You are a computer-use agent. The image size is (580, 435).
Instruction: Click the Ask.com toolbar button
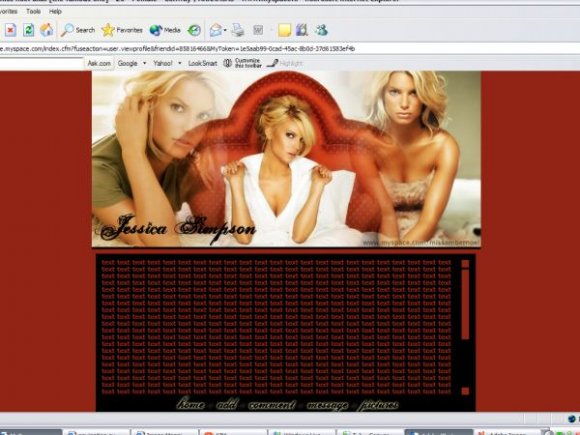99,63
